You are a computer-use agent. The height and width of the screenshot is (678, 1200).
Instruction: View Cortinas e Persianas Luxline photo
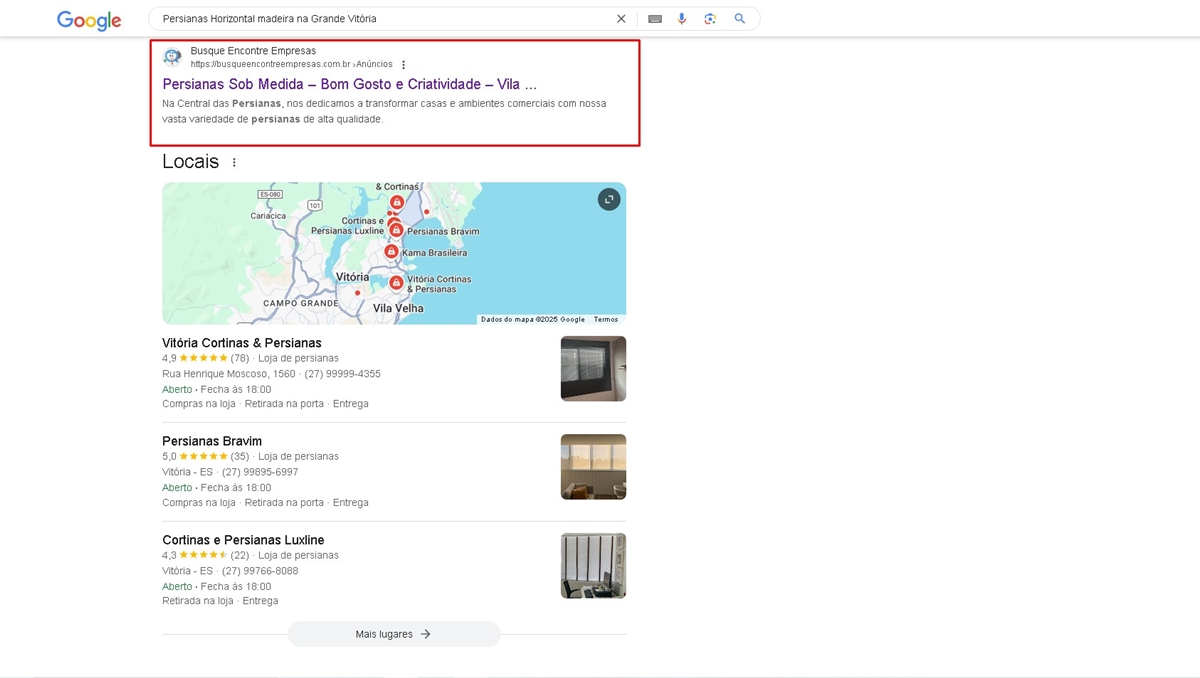pyautogui.click(x=593, y=566)
